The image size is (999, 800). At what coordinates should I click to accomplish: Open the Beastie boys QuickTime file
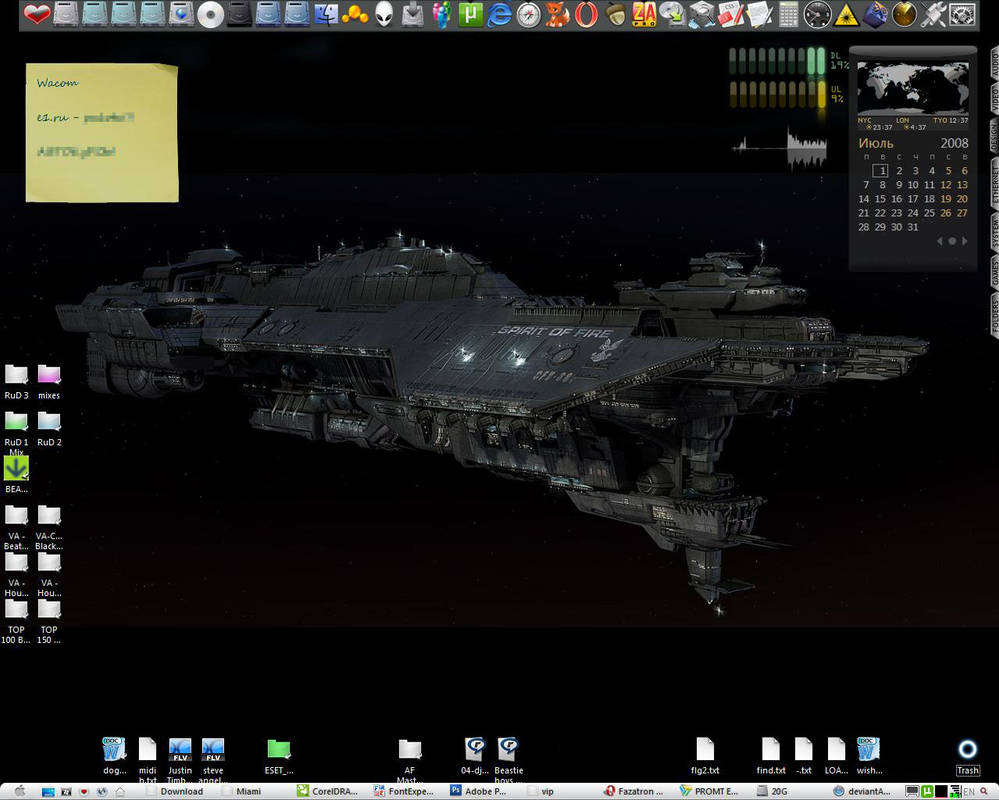pos(508,761)
